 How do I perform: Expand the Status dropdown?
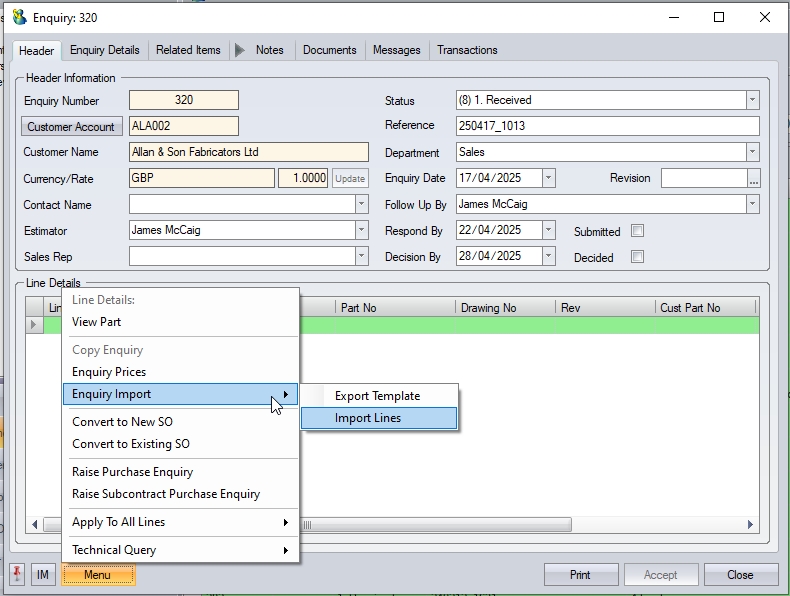pyautogui.click(x=752, y=100)
